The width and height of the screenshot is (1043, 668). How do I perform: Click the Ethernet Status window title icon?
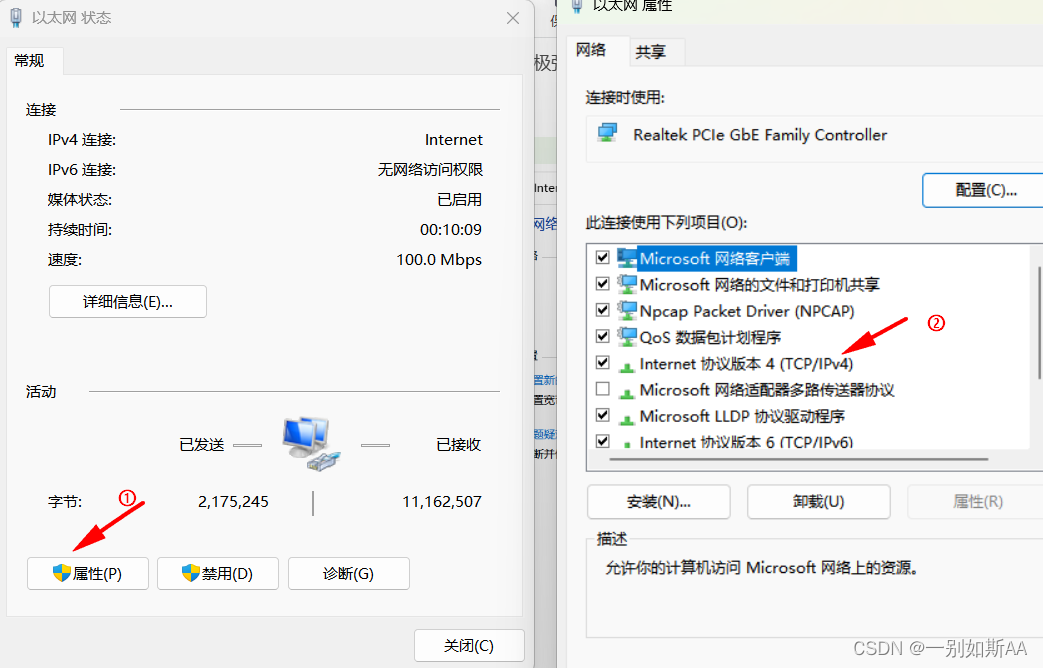(x=16, y=18)
